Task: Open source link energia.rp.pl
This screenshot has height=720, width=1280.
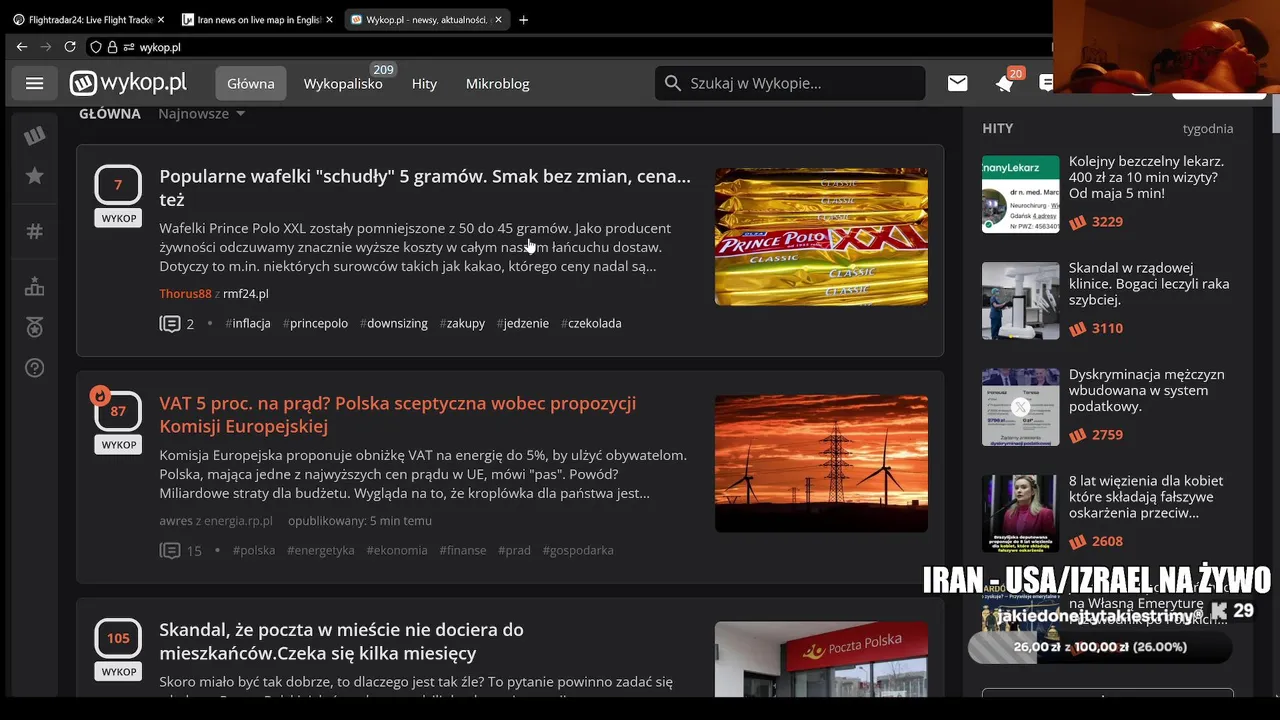Action: (x=237, y=521)
